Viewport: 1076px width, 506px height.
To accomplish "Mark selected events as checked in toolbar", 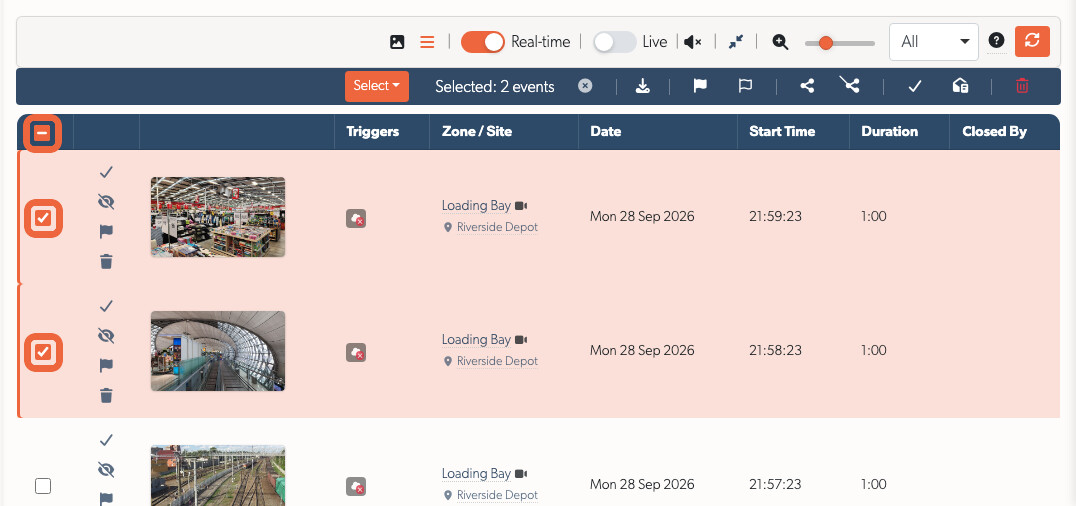I will pyautogui.click(x=913, y=87).
